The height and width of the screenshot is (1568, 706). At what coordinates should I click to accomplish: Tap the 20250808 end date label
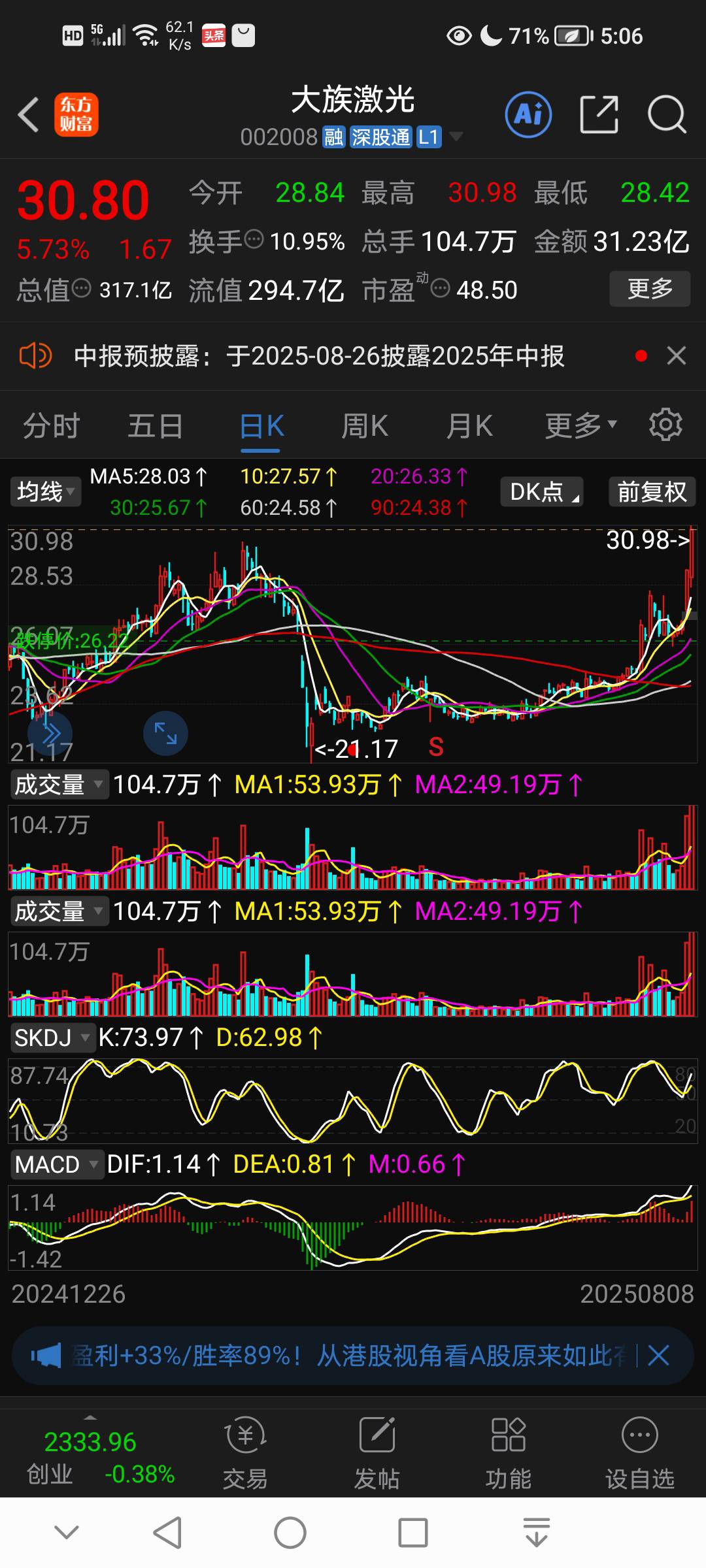tap(637, 1294)
